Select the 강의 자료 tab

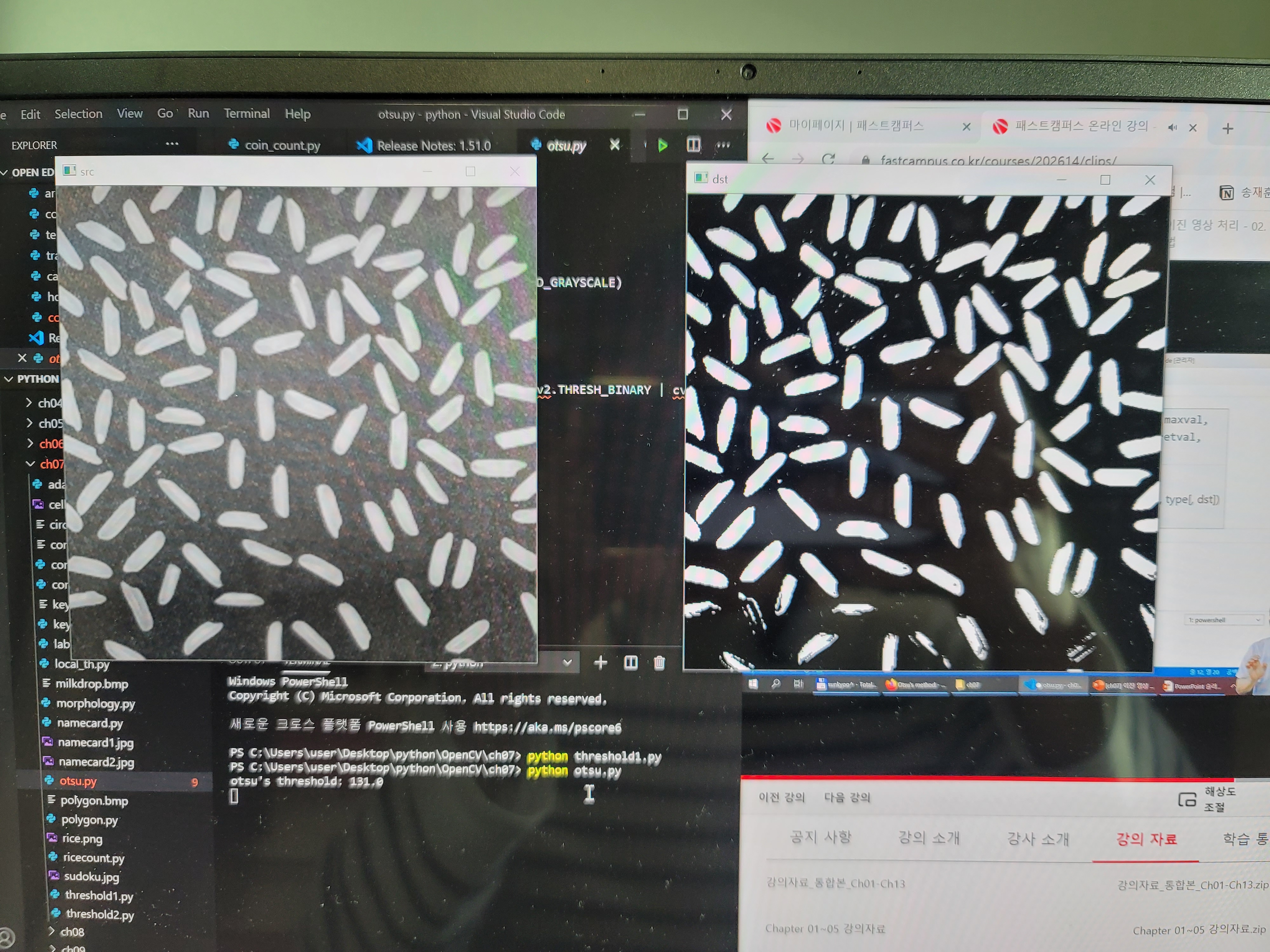pyautogui.click(x=1146, y=839)
